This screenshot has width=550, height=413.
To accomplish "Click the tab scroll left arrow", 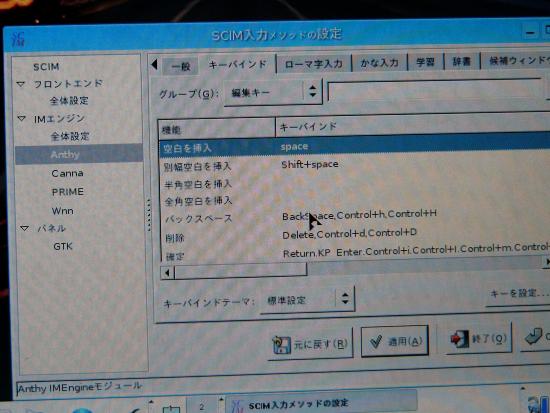I will pyautogui.click(x=154, y=64).
